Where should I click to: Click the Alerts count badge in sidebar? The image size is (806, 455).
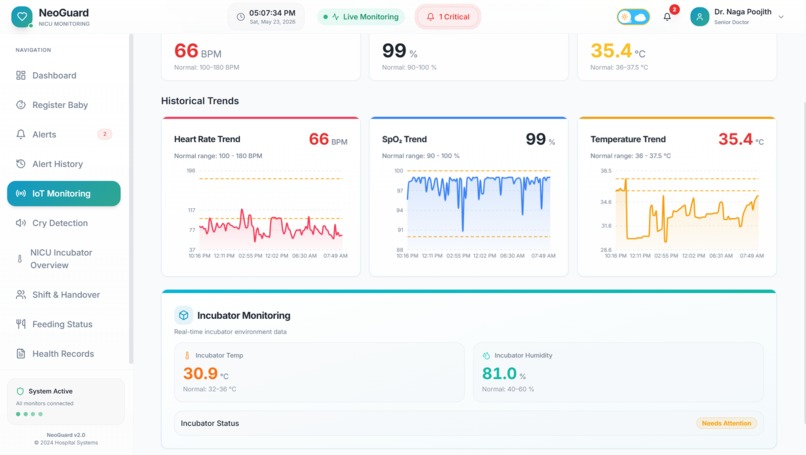(x=104, y=134)
